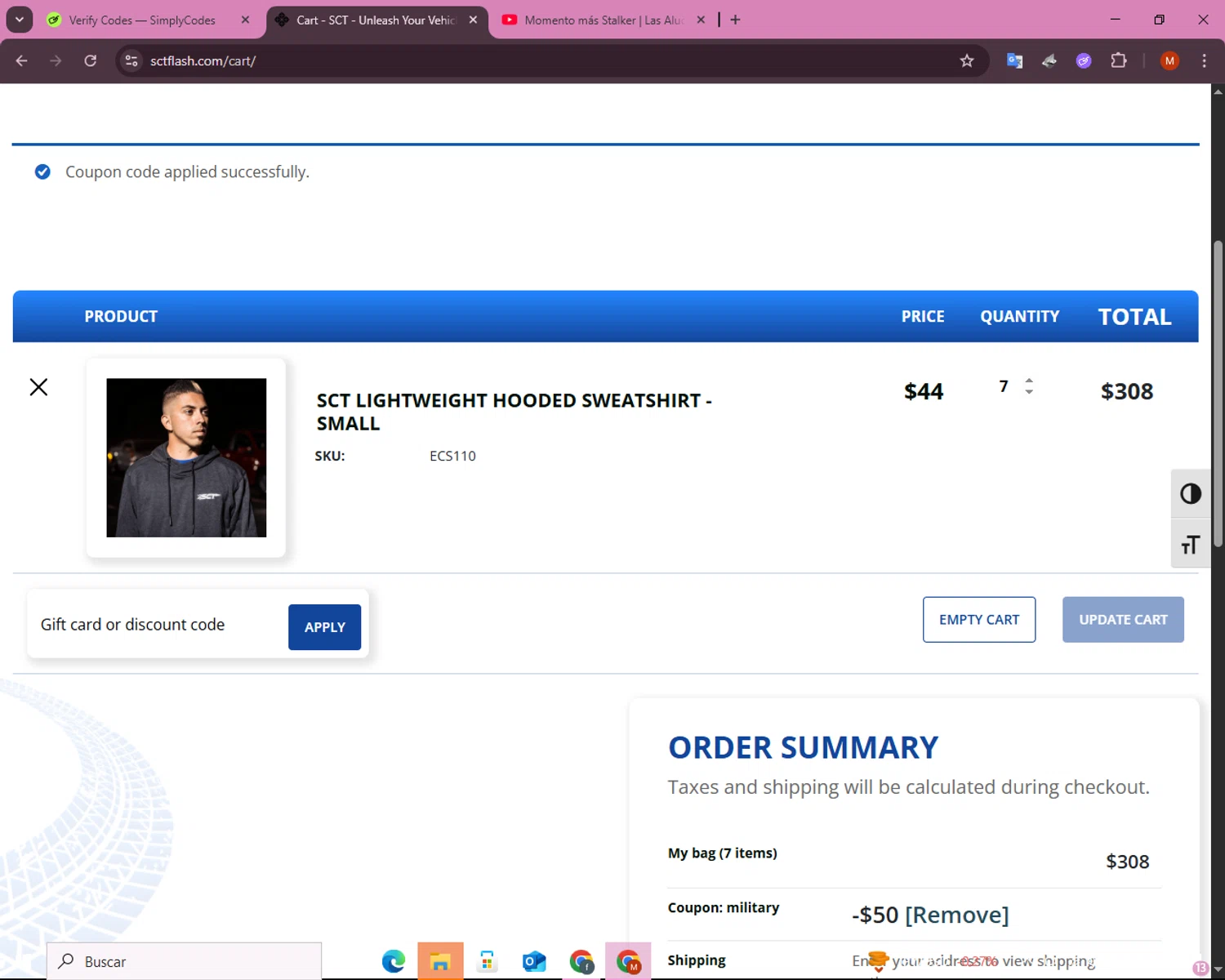Open the SCT Lightweight Hooded Sweatshirt product link
1225x980 pixels.
pyautogui.click(x=514, y=412)
